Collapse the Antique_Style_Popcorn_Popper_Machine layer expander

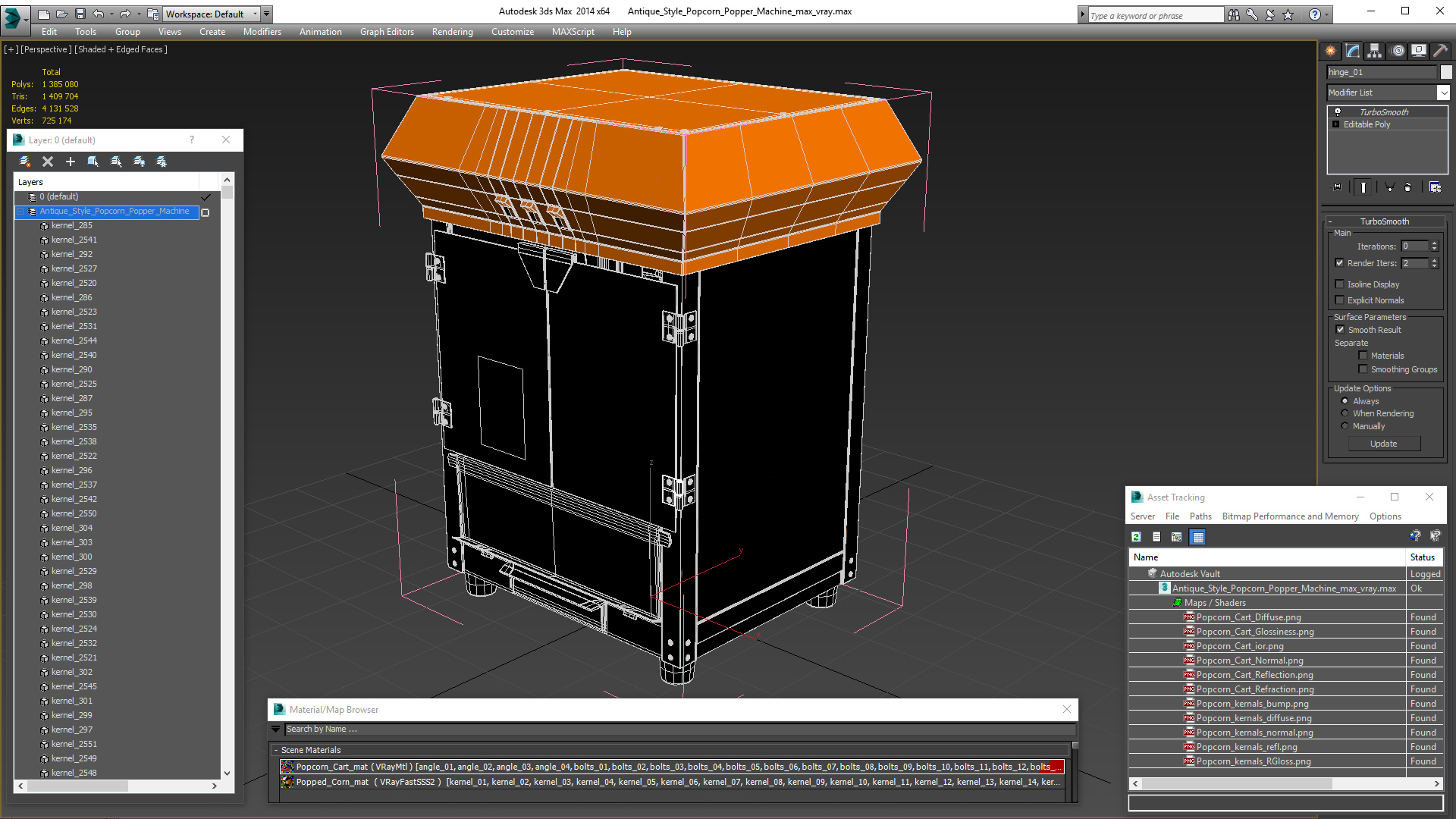click(x=20, y=212)
